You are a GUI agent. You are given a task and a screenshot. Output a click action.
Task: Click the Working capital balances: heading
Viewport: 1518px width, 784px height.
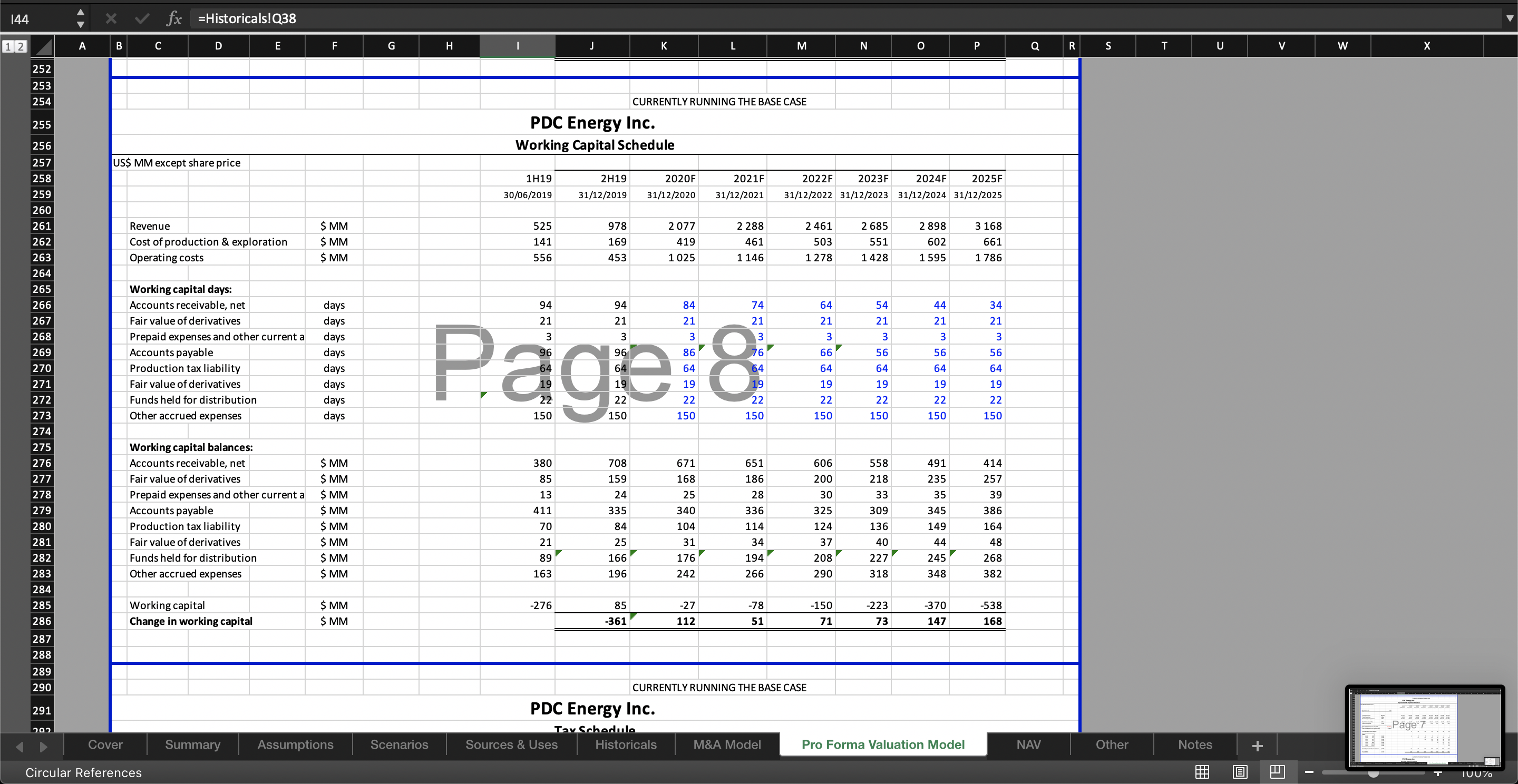(x=191, y=447)
